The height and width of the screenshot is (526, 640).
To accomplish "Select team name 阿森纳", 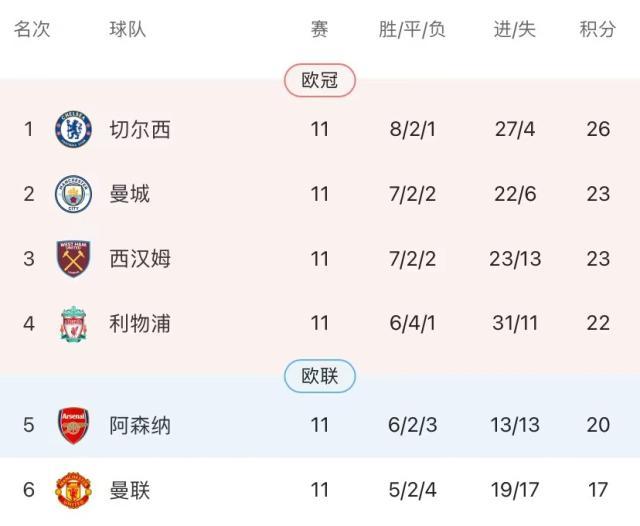I will (140, 425).
